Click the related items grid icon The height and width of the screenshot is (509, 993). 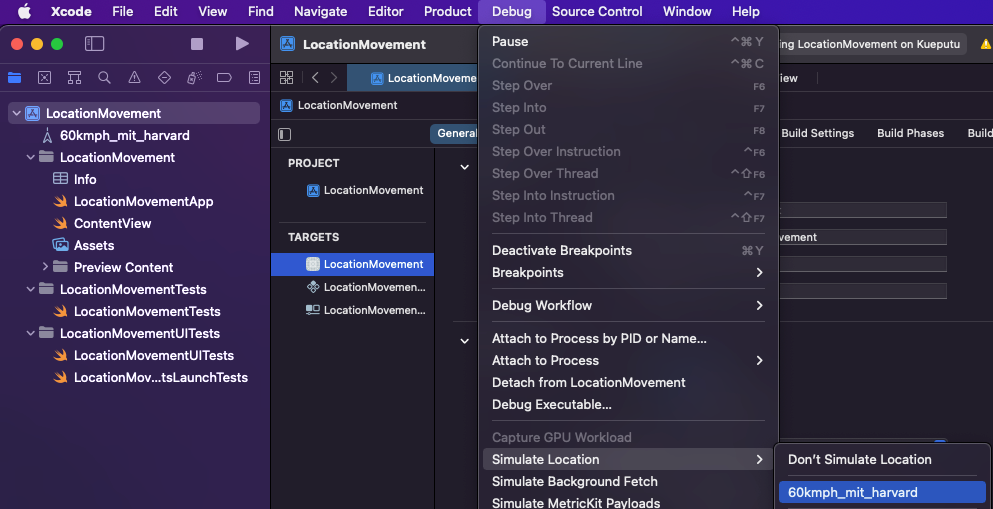[286, 78]
